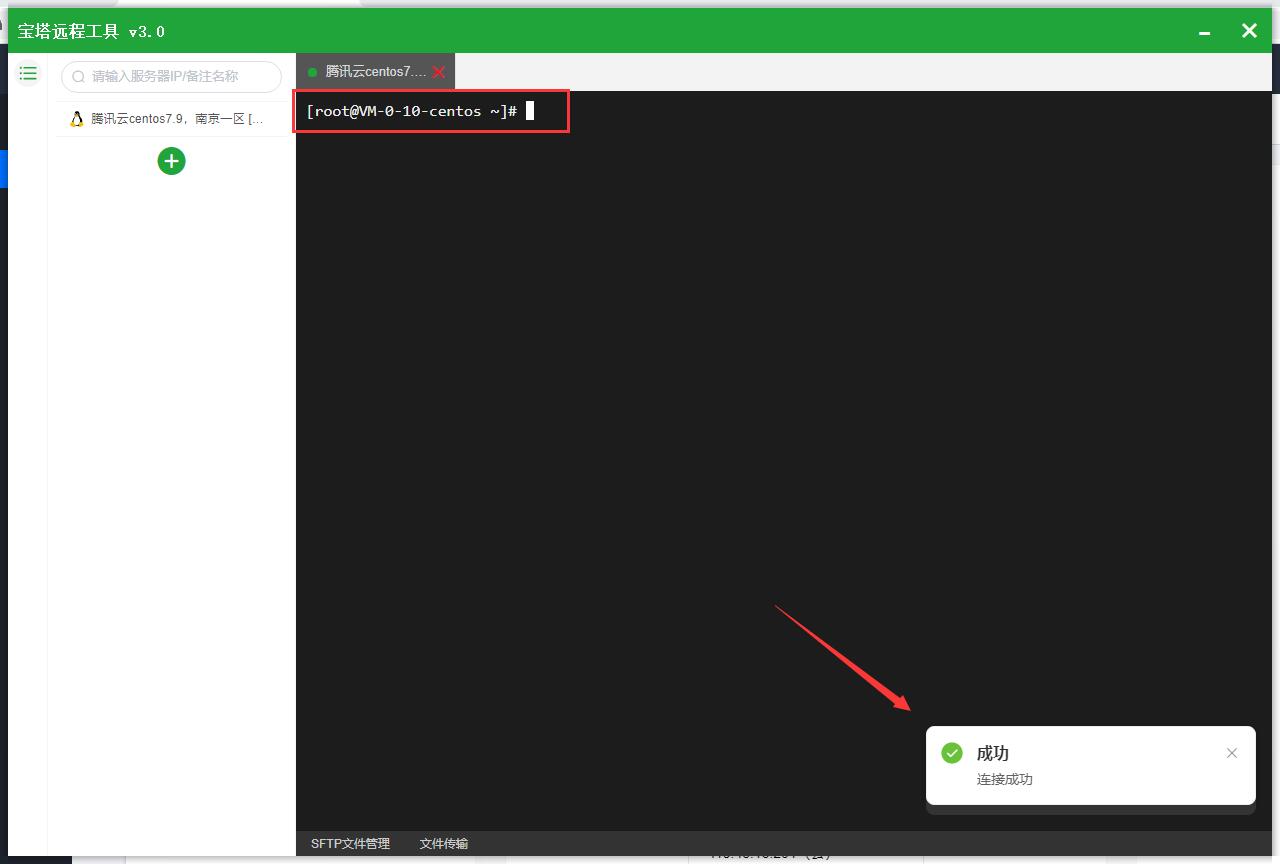Dismiss the 成功 notification with its X

[1232, 753]
